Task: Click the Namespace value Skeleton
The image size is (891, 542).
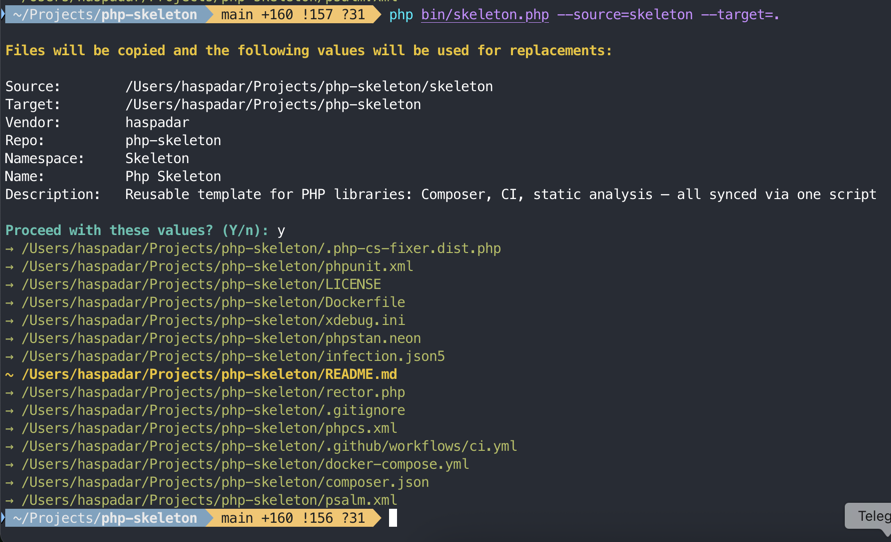Action: 157,159
